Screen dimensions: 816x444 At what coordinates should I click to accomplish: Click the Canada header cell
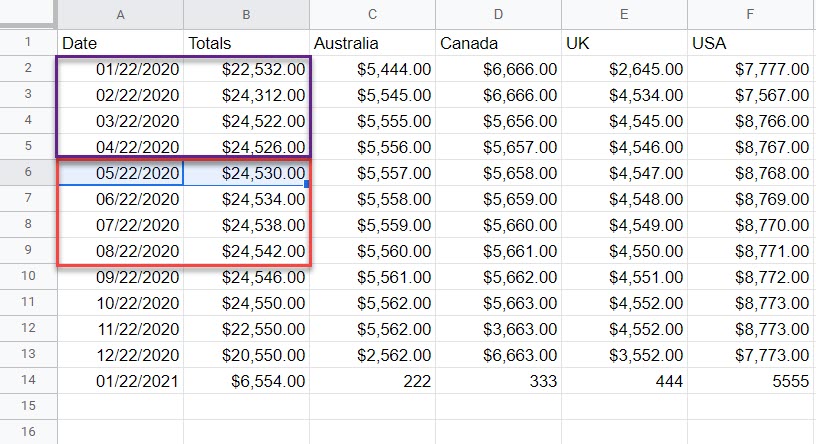point(498,43)
